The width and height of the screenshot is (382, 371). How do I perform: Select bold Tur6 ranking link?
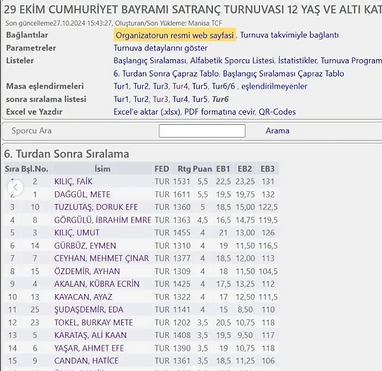220,99
